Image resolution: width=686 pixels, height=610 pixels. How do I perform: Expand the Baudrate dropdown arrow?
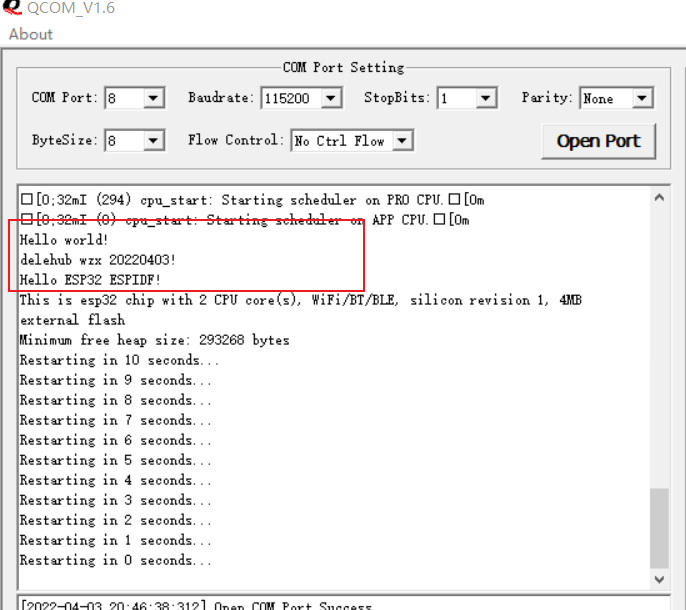point(331,98)
